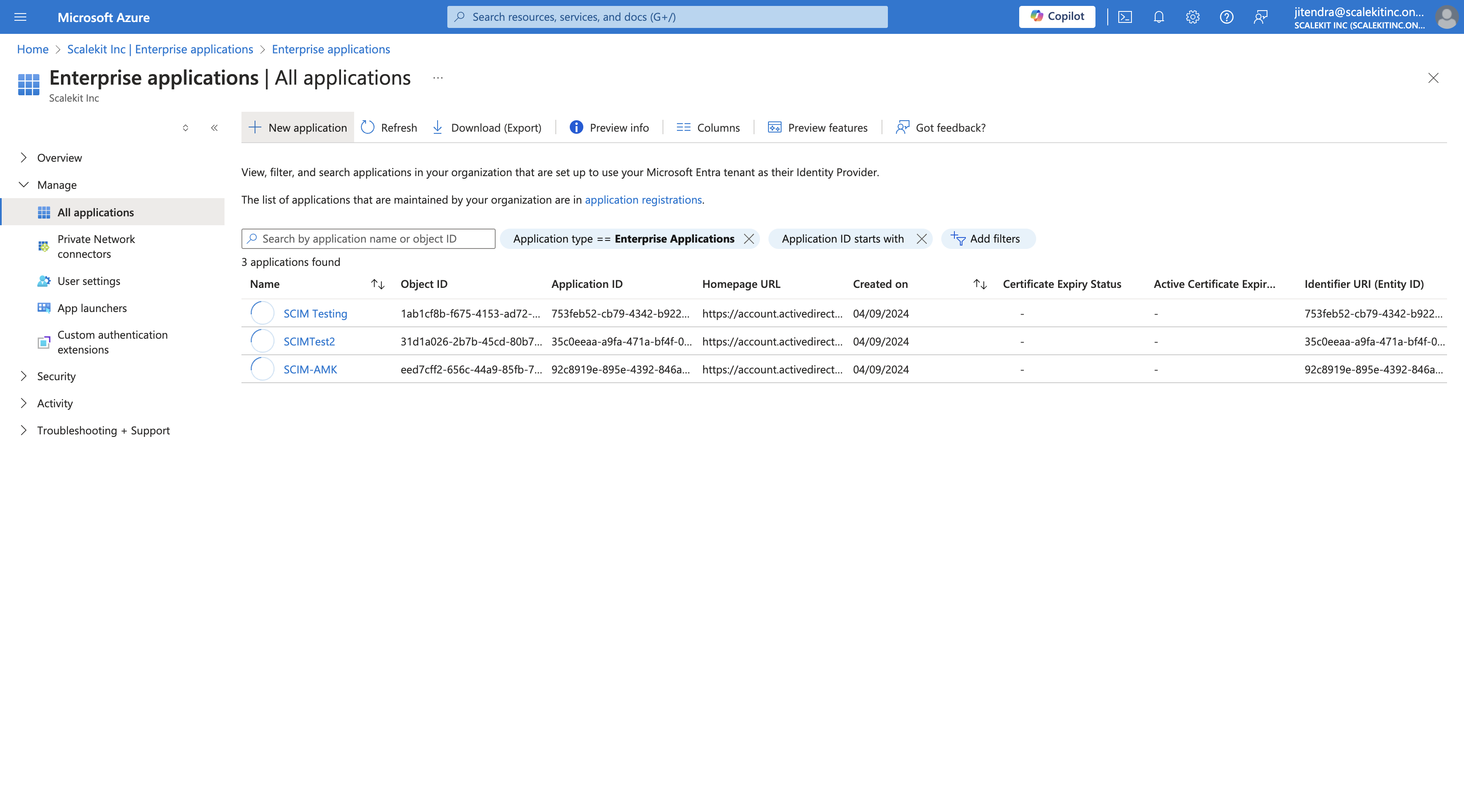This screenshot has height=812, width=1464.
Task: Click Got feedback?
Action: 940,127
